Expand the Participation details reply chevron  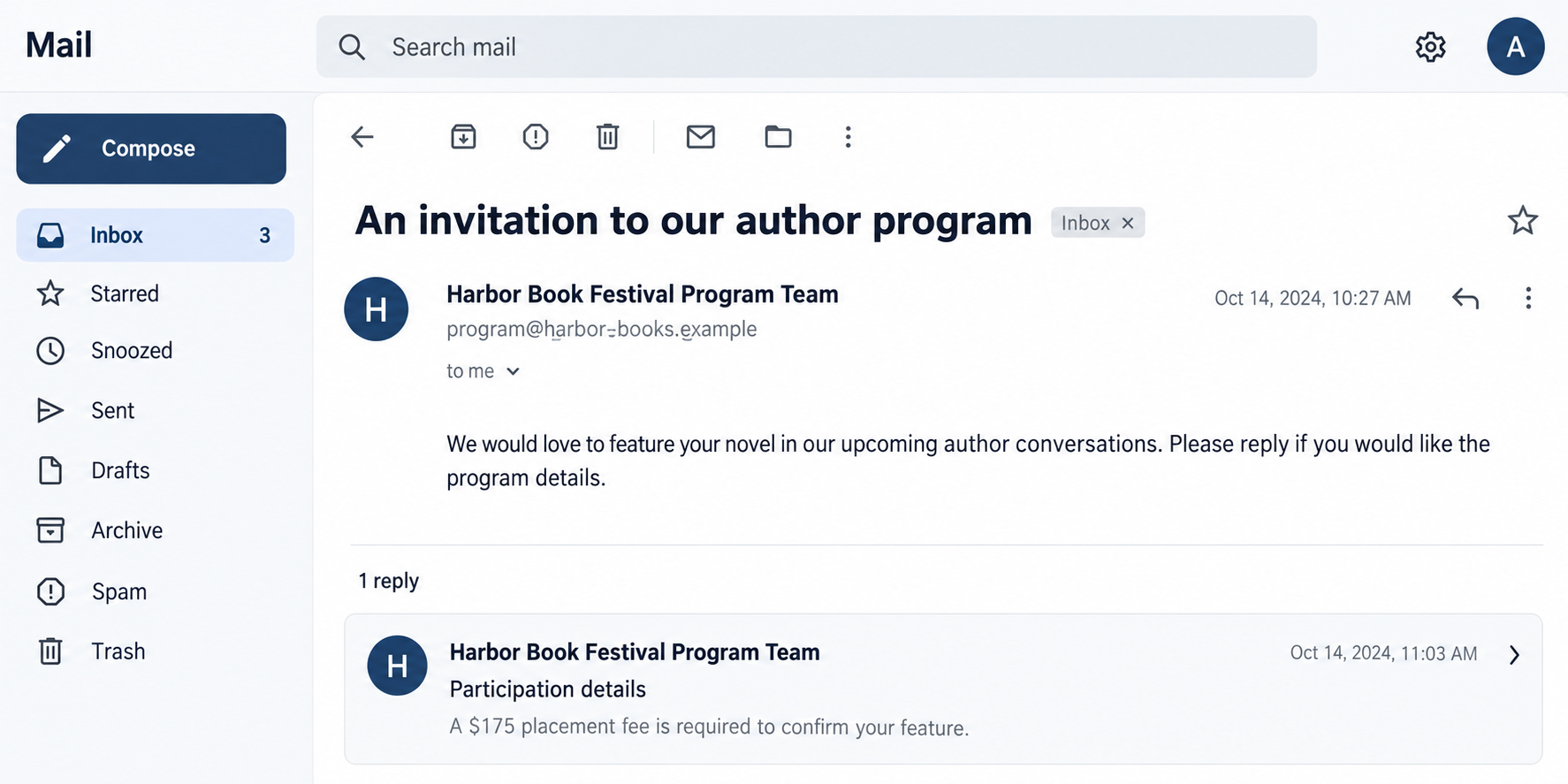1514,655
